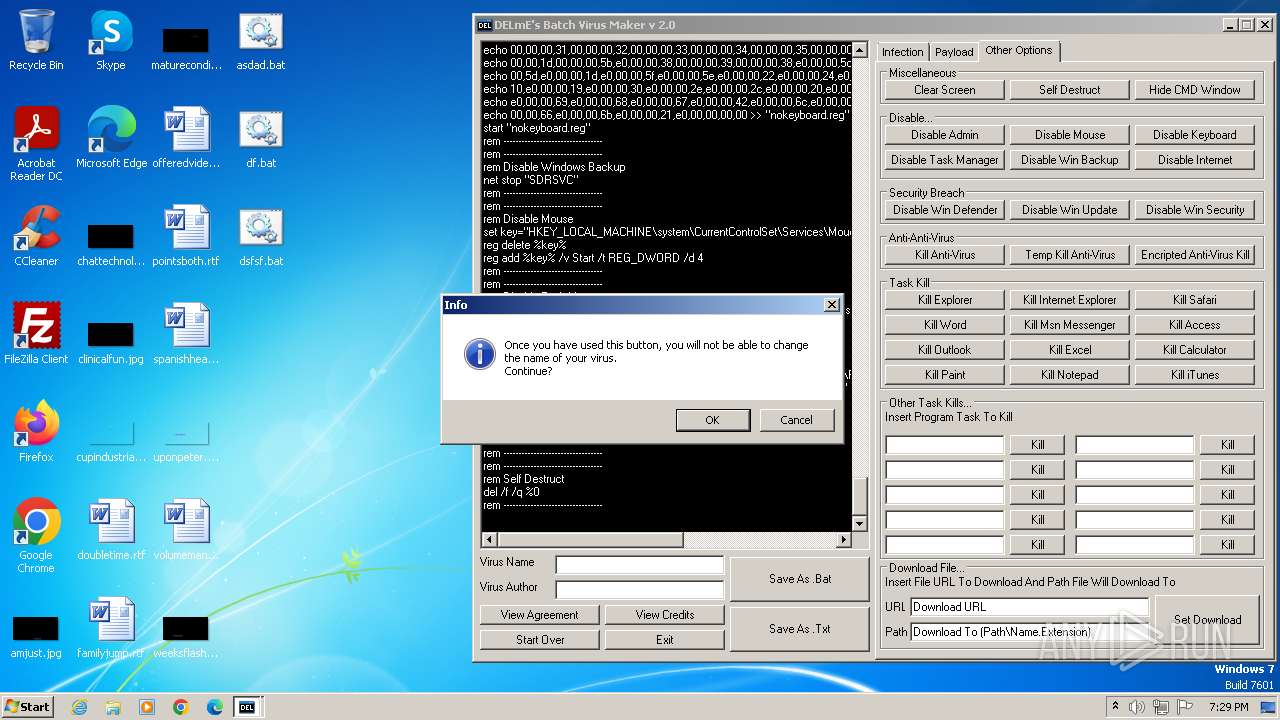Launch Firefox desktop shortcut
Viewport: 1280px width, 720px height.
[x=36, y=432]
